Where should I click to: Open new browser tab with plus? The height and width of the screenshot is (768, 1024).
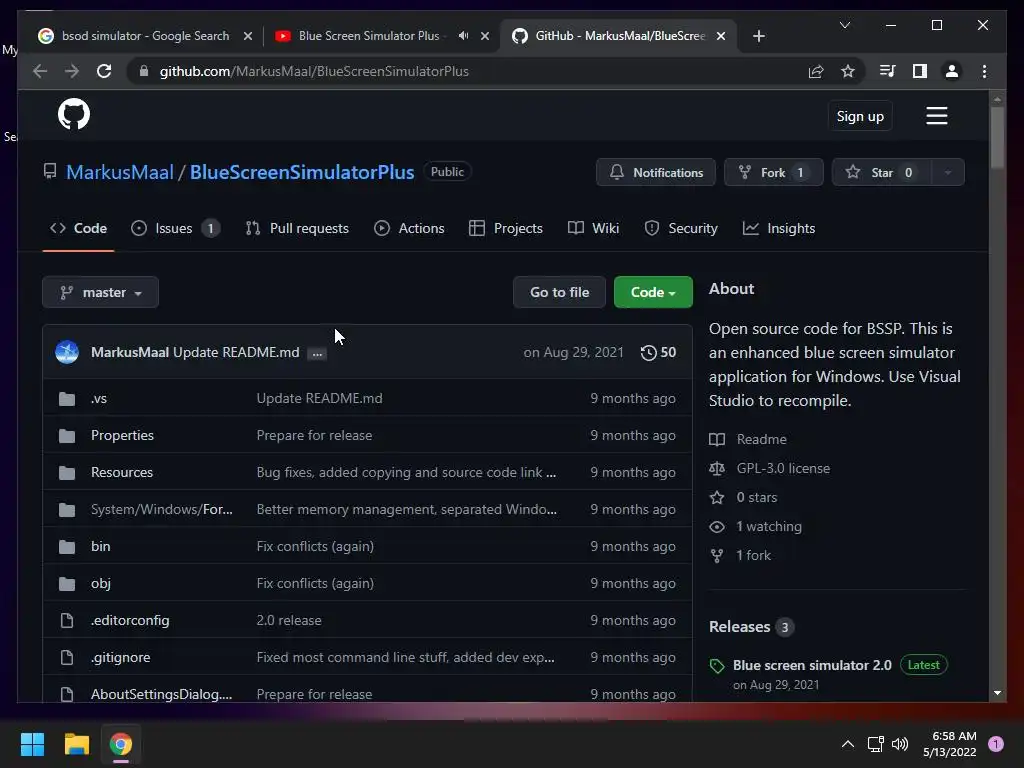pos(758,36)
